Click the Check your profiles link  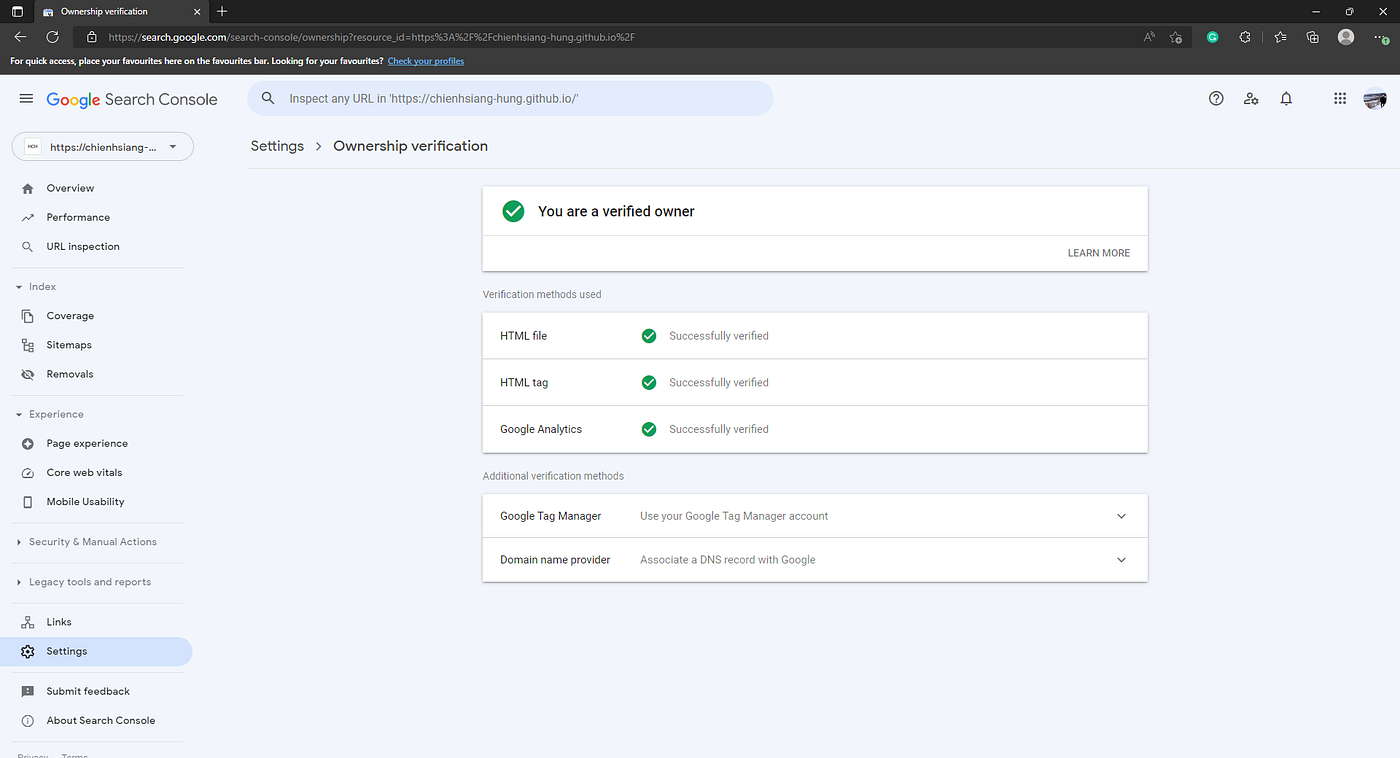pos(426,61)
